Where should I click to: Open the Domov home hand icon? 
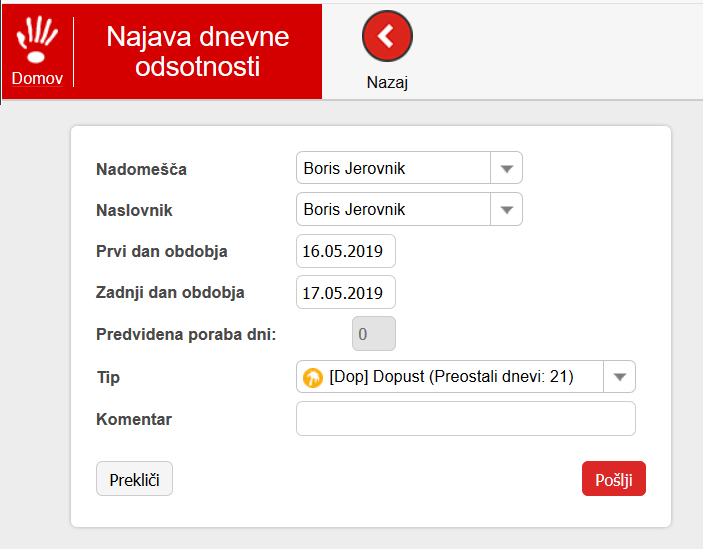pos(37,39)
